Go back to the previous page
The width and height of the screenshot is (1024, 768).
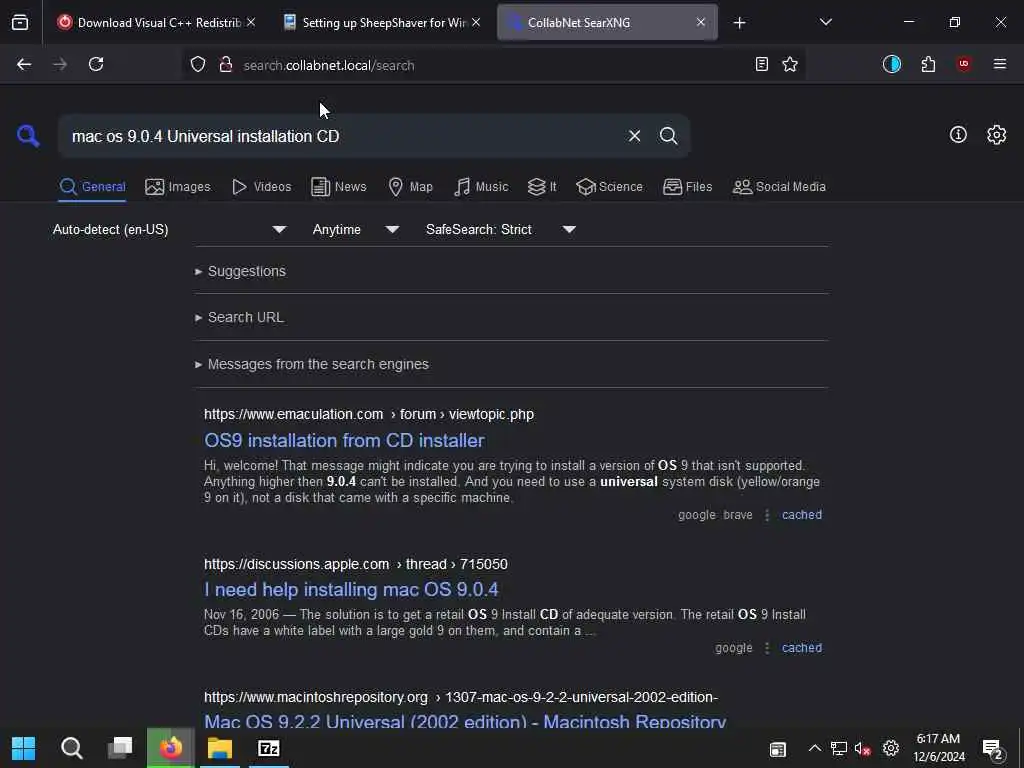(x=24, y=64)
